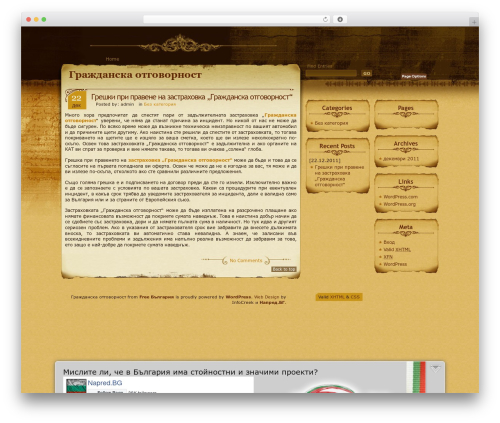Screen dimensions: 500x423
Task: Open the WordPress.org link
Action: coord(399,204)
